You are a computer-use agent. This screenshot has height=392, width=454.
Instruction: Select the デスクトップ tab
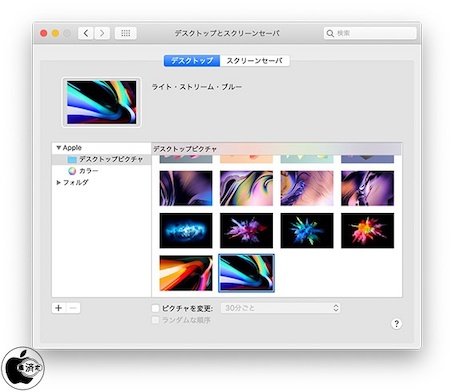pyautogui.click(x=192, y=61)
